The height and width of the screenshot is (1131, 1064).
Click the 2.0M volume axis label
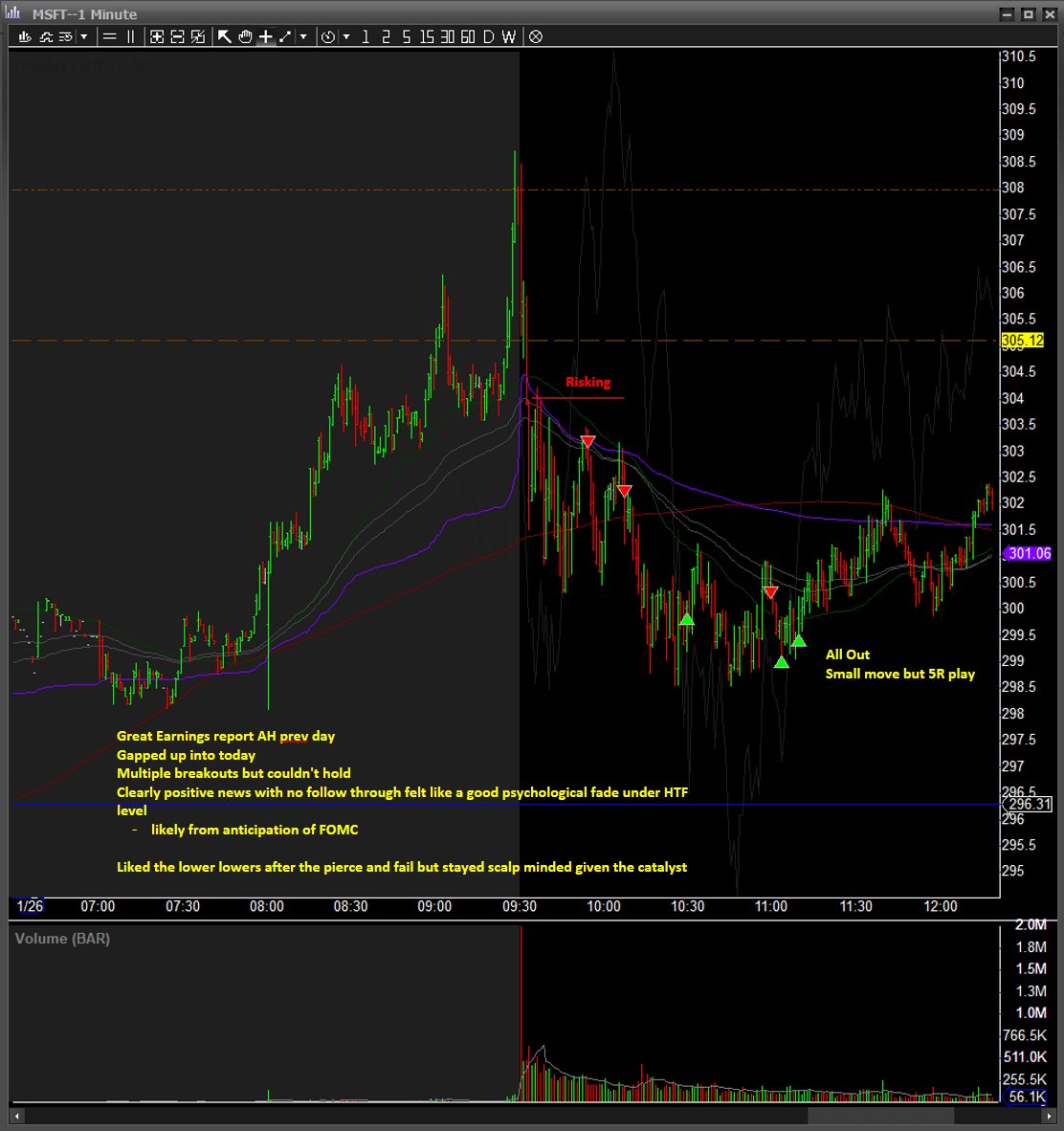[1031, 924]
